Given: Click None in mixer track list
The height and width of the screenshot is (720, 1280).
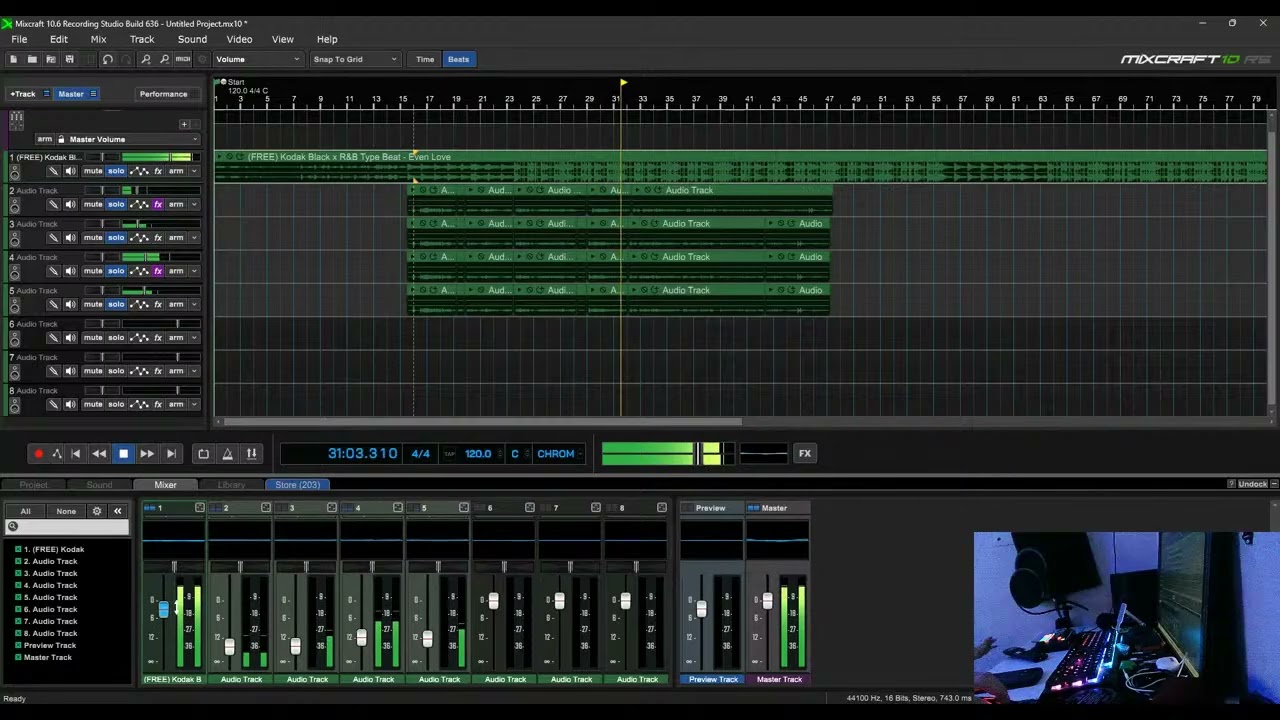Looking at the screenshot, I should click(x=66, y=511).
